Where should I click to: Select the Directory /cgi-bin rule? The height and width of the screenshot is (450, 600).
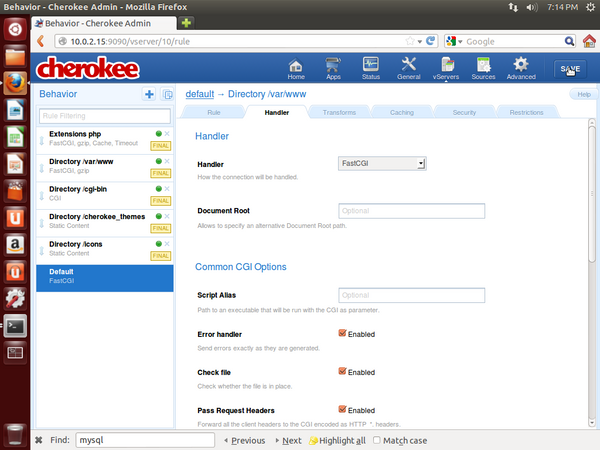[104, 195]
